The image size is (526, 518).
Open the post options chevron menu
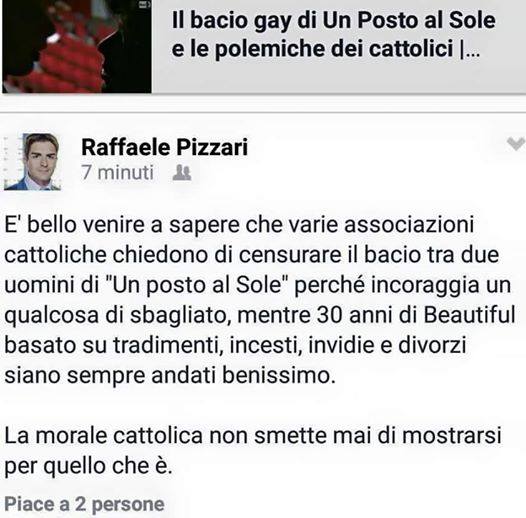(516, 144)
